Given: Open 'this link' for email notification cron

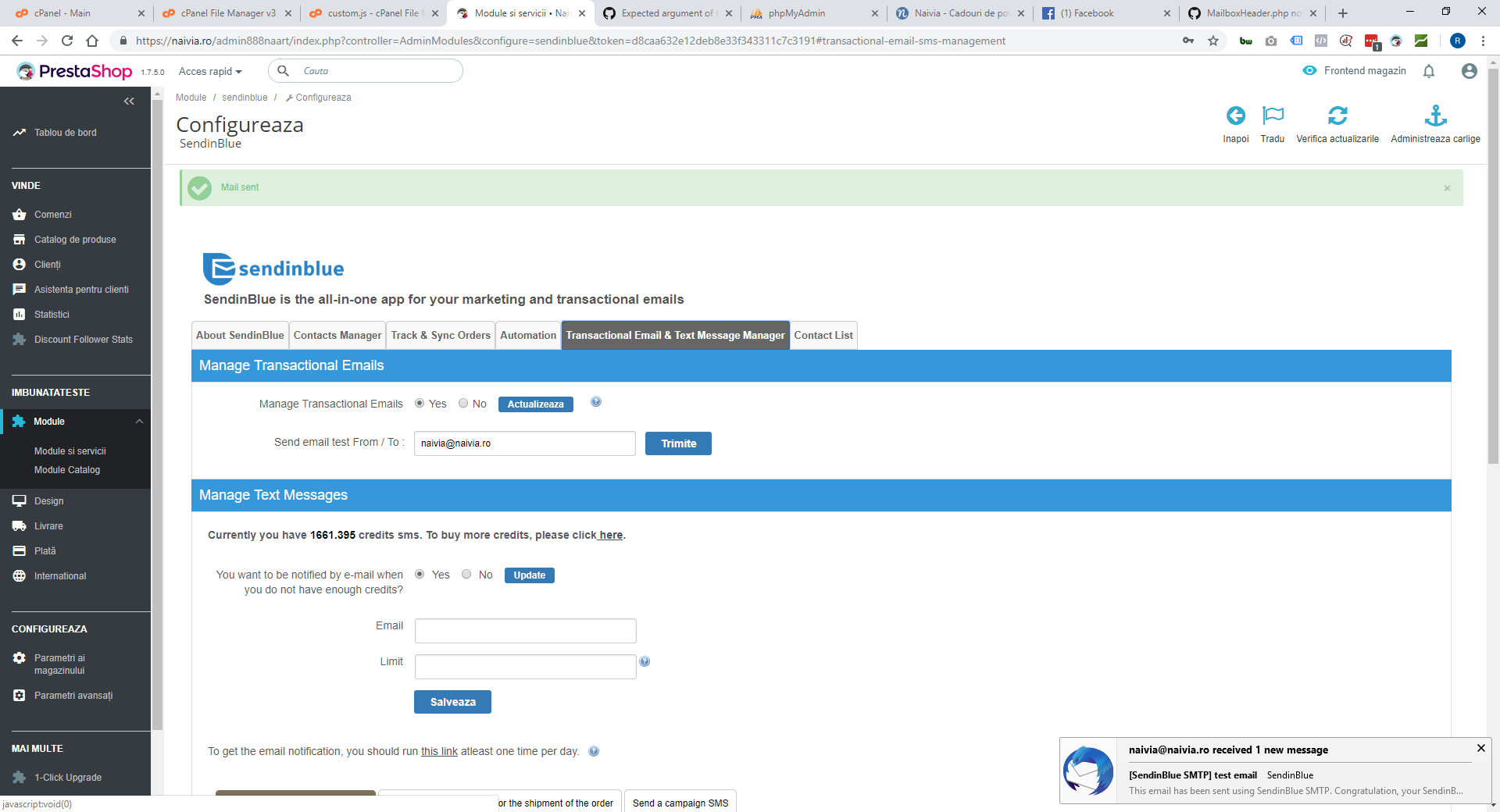Looking at the screenshot, I should click(439, 751).
